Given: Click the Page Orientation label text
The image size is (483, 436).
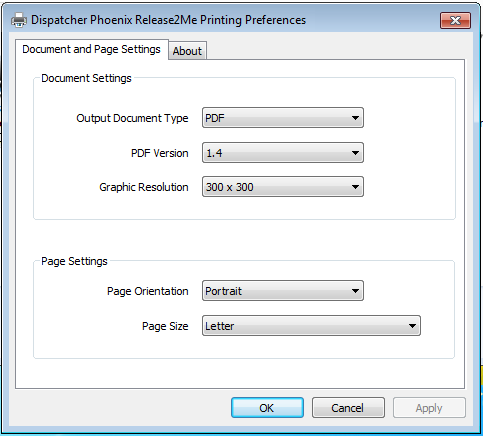Looking at the screenshot, I should (148, 291).
